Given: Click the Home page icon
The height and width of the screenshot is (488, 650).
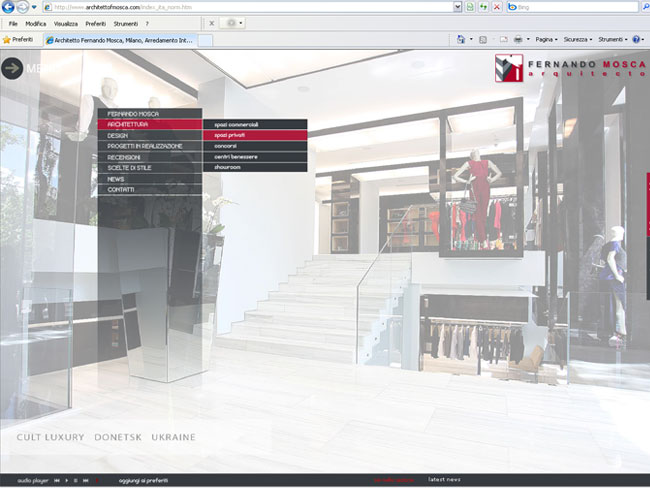Looking at the screenshot, I should (x=461, y=39).
